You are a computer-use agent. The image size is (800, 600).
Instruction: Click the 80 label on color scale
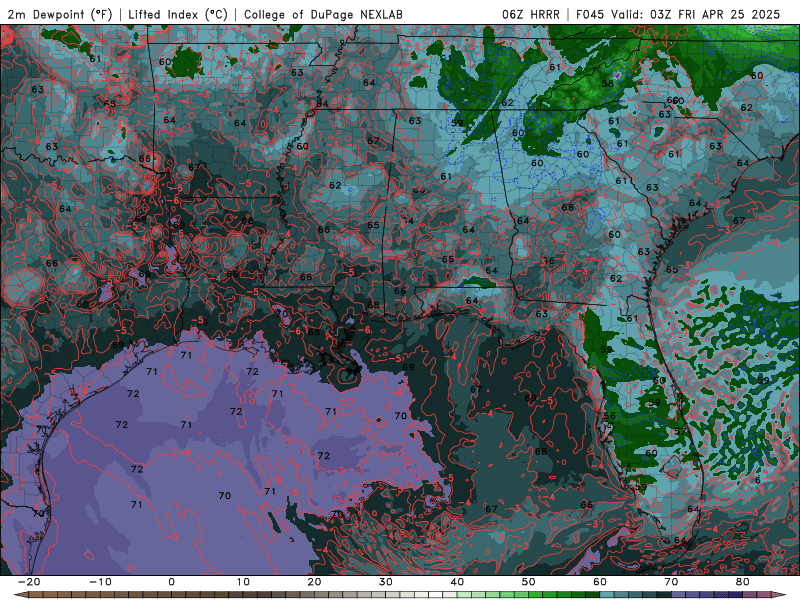743,582
